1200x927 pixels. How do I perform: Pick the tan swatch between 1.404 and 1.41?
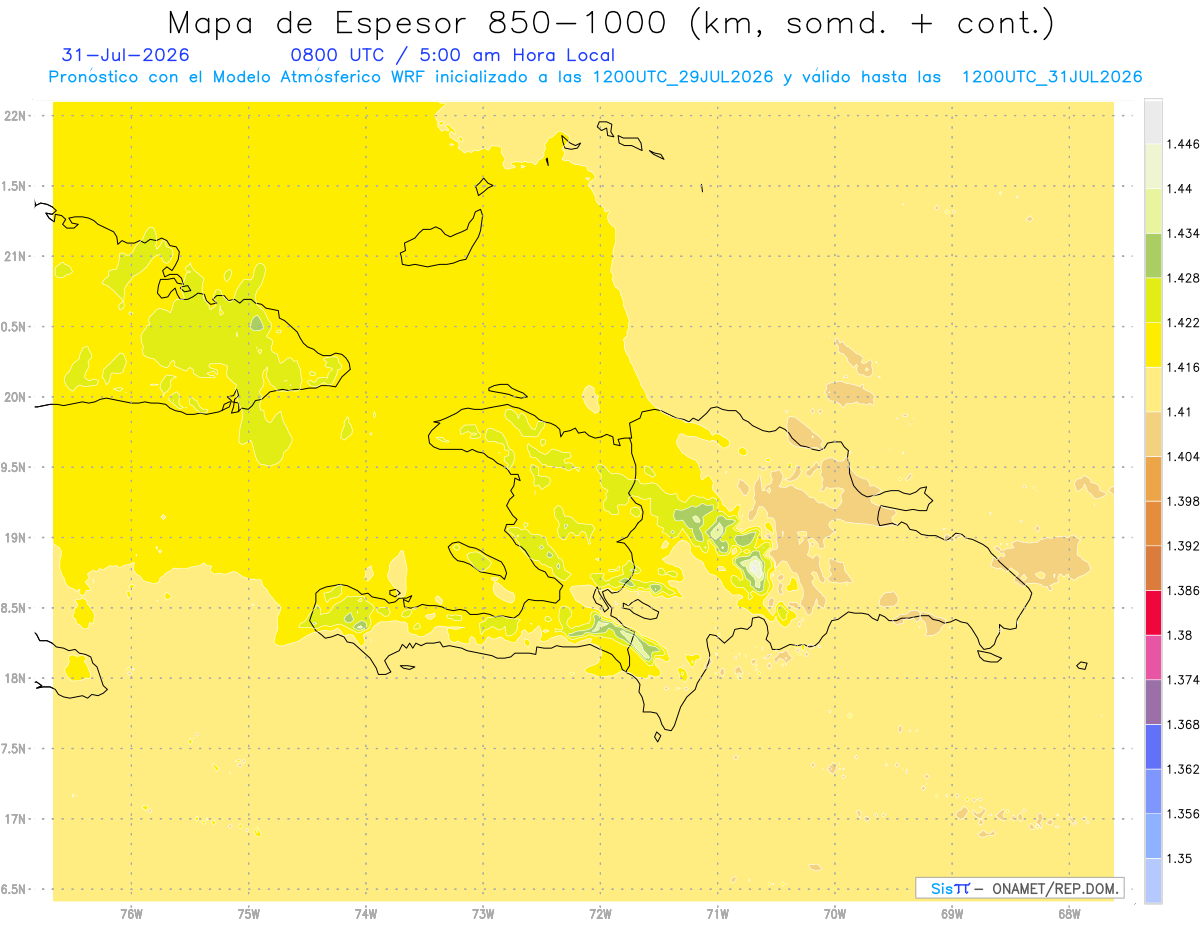(x=1153, y=434)
